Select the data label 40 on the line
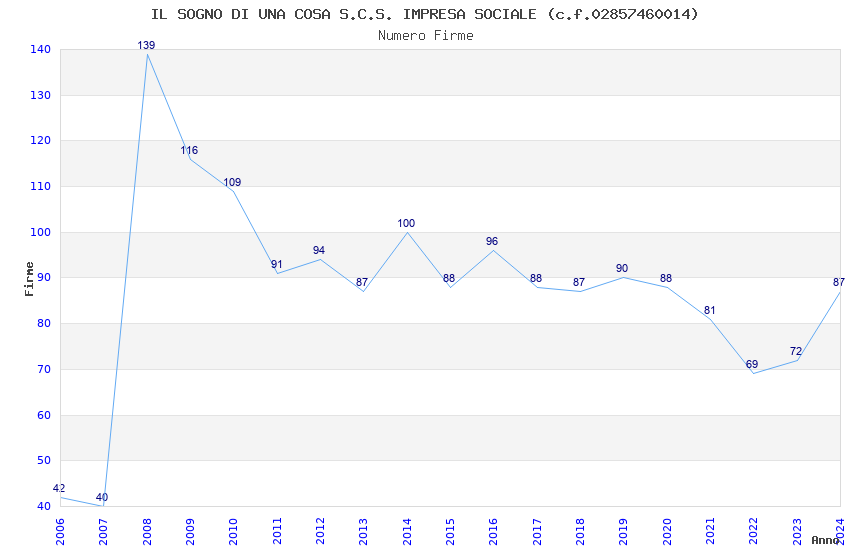Viewport: 850px width, 550px height. pyautogui.click(x=101, y=497)
